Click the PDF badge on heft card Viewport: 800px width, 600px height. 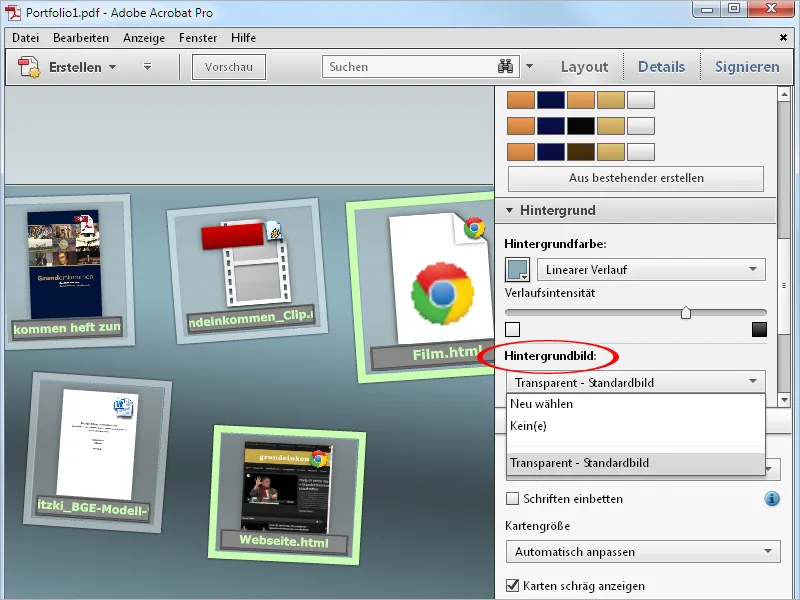point(85,223)
